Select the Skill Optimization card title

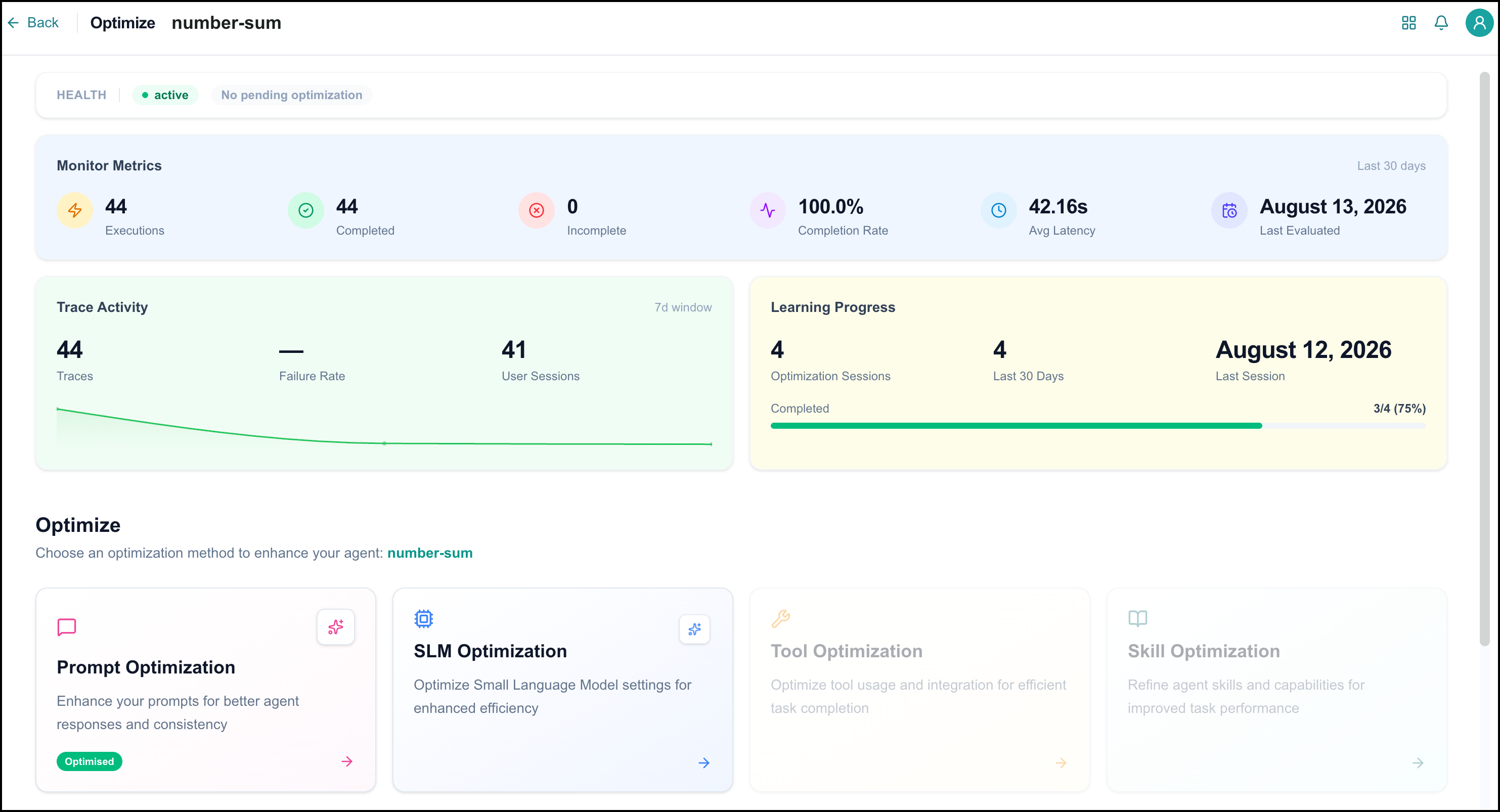(x=1204, y=651)
